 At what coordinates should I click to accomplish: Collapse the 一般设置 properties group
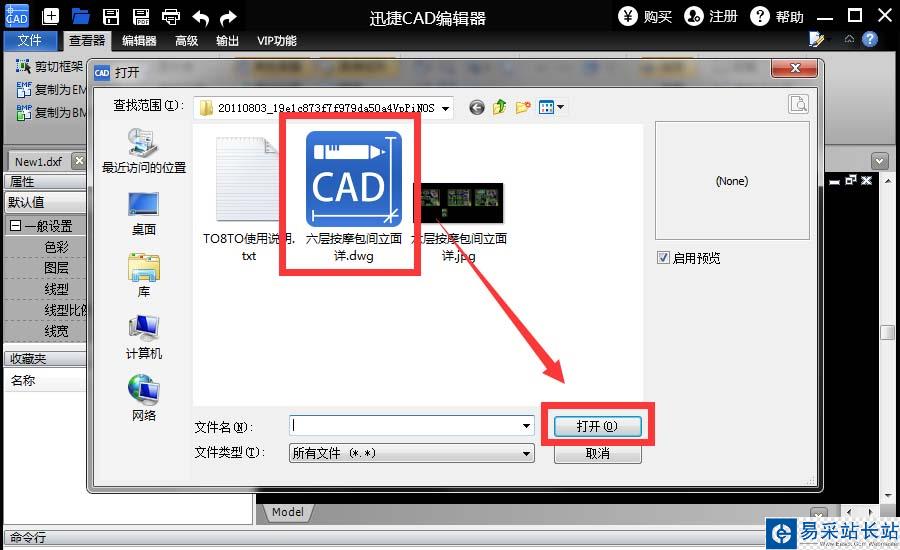pos(15,226)
